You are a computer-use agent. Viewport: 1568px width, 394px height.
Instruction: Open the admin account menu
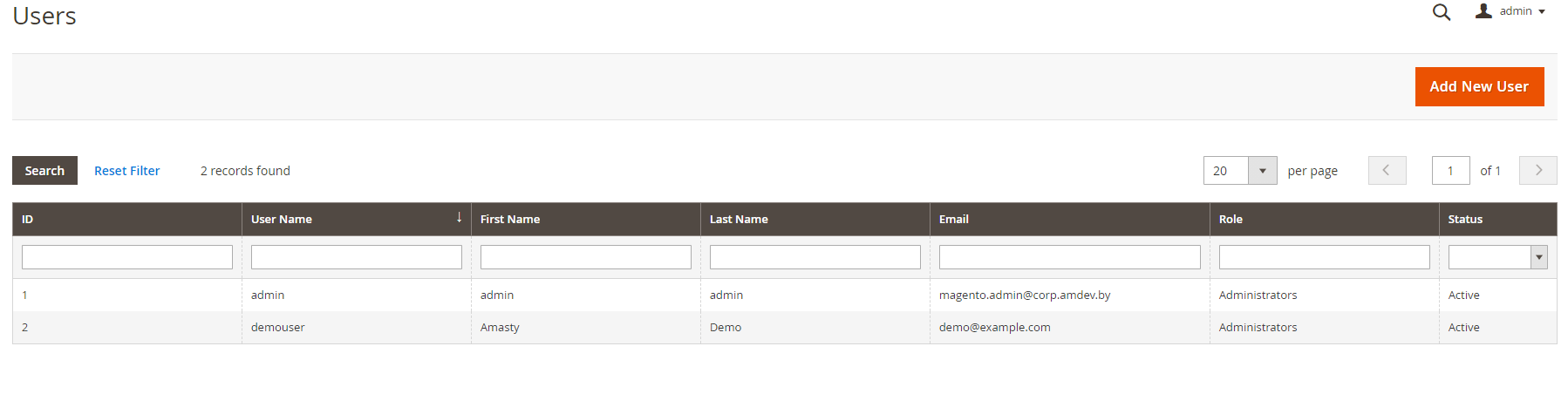point(1510,11)
